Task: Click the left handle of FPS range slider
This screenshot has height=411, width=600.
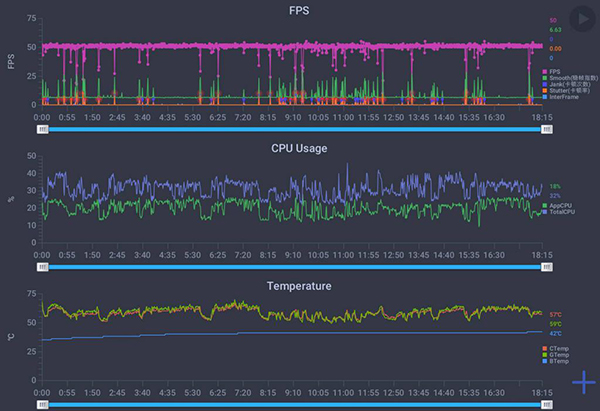Action: pos(42,129)
